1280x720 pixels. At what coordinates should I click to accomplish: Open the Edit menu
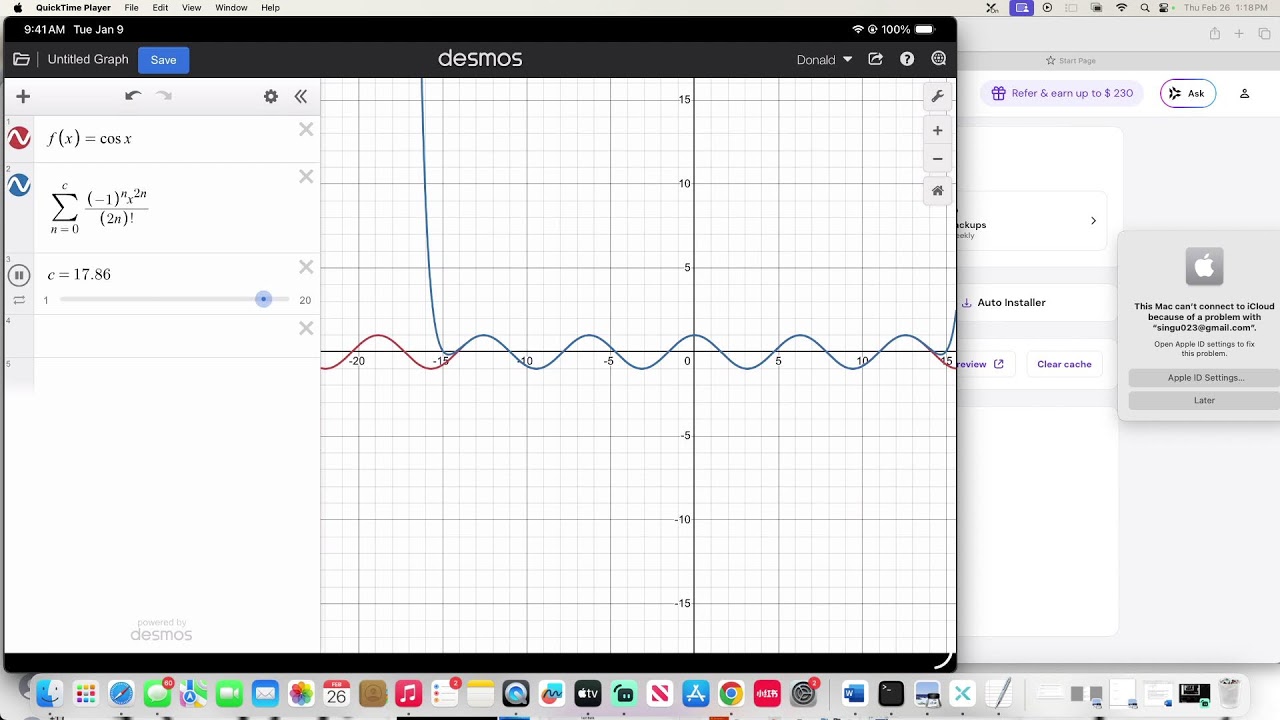160,8
